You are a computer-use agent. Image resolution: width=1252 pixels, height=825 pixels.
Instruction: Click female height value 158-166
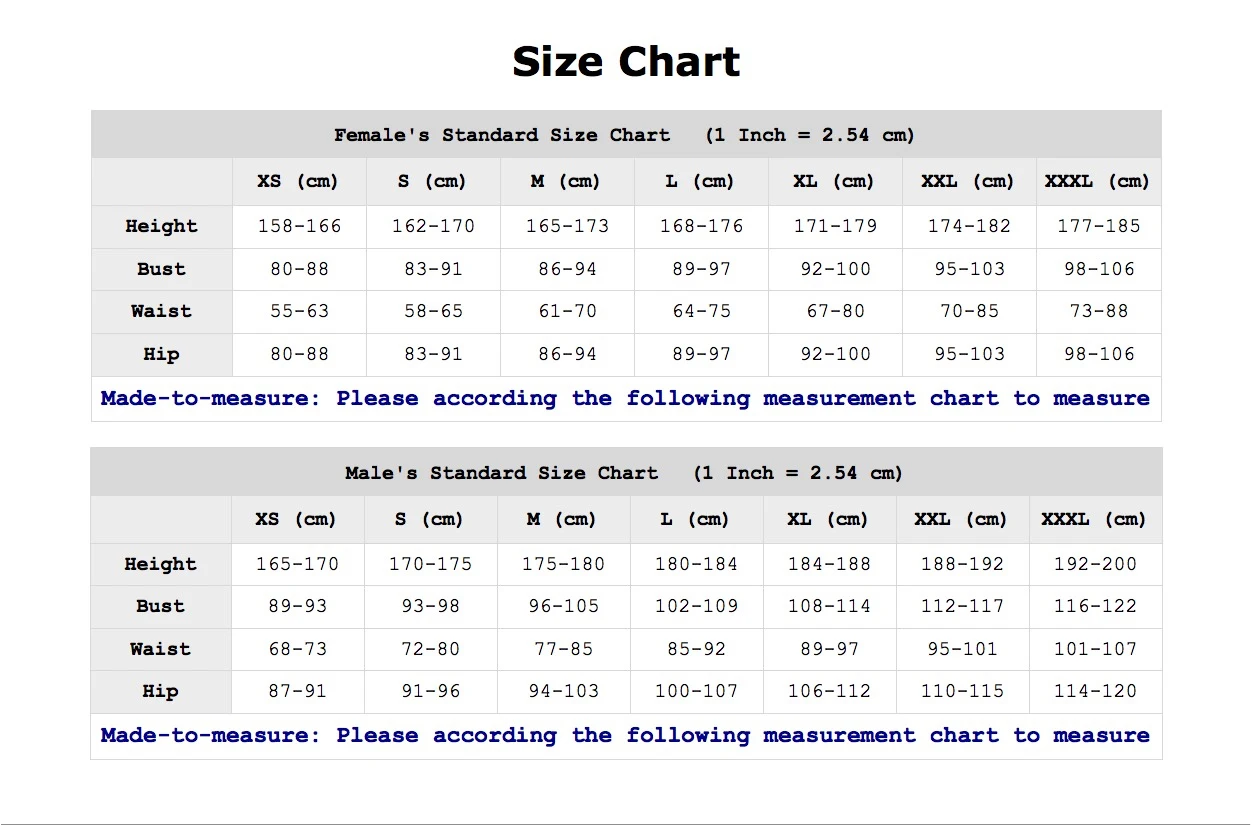click(299, 226)
